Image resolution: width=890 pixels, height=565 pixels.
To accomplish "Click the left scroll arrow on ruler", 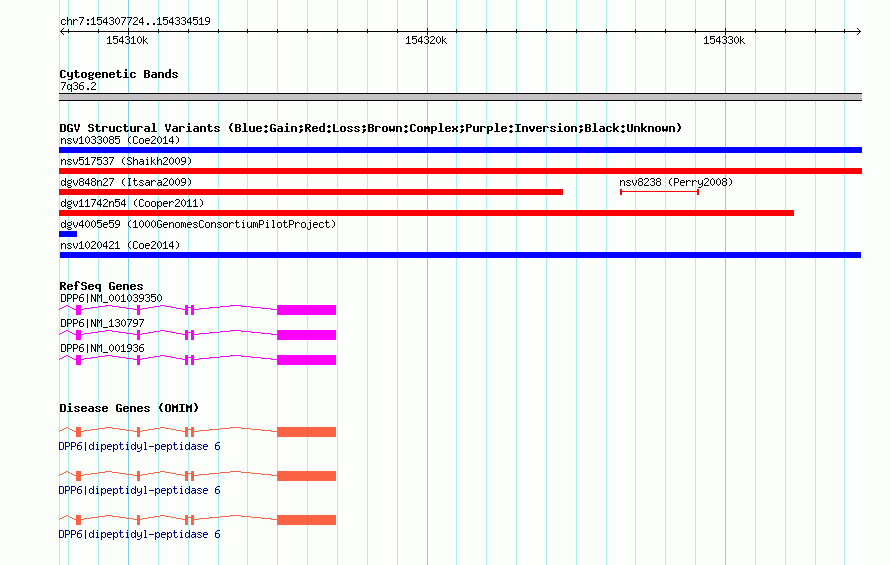I will [63, 31].
